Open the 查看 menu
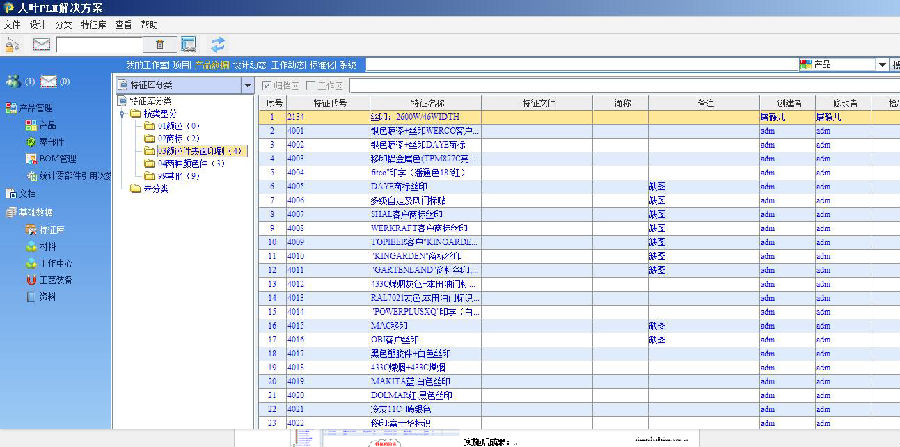Screen dimensions: 900x447 click(121, 23)
